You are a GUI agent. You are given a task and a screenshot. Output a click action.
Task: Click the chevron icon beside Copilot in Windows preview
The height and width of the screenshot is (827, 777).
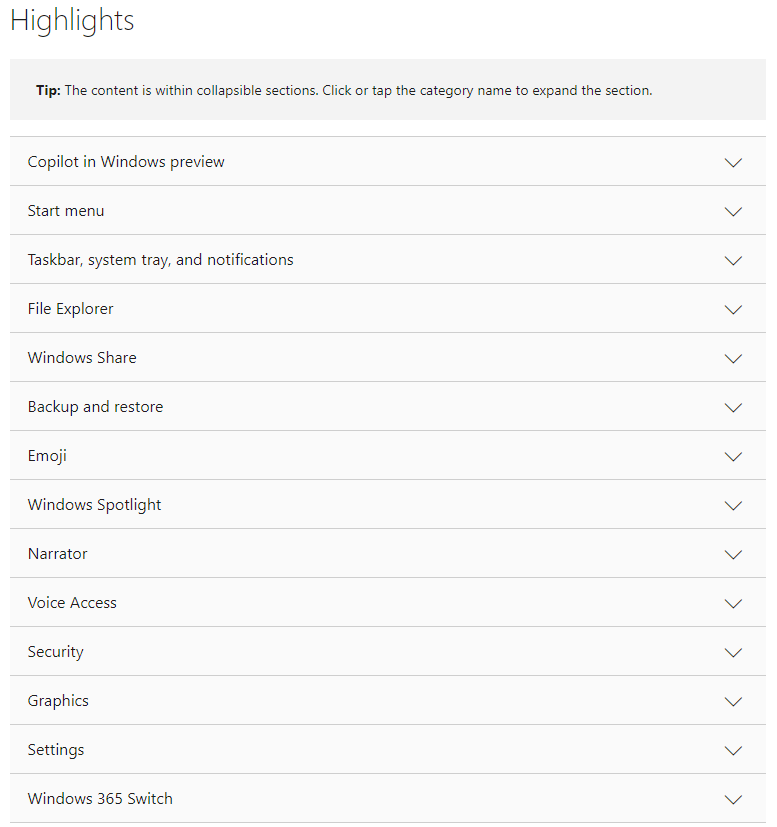coord(733,162)
